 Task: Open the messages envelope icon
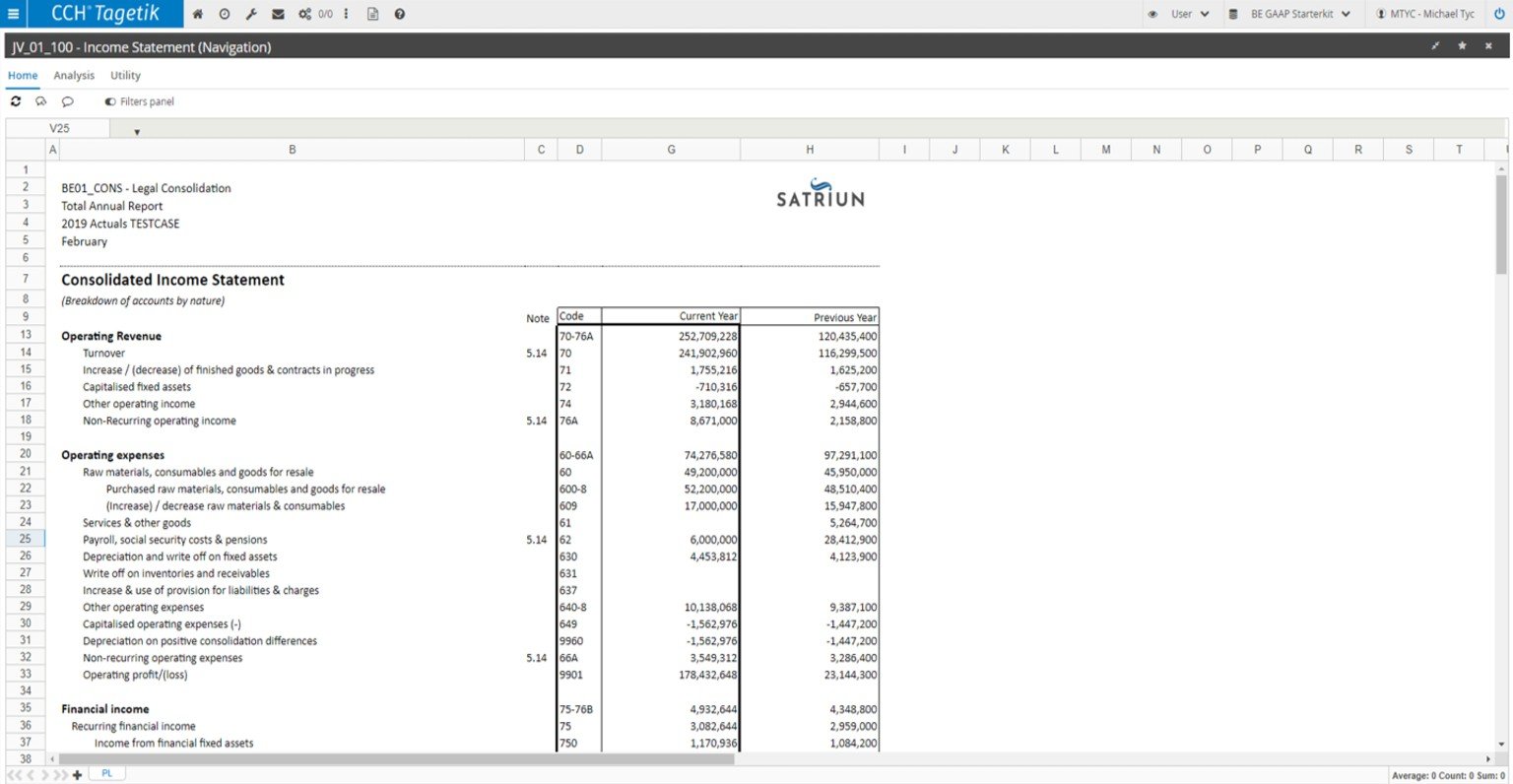[278, 14]
